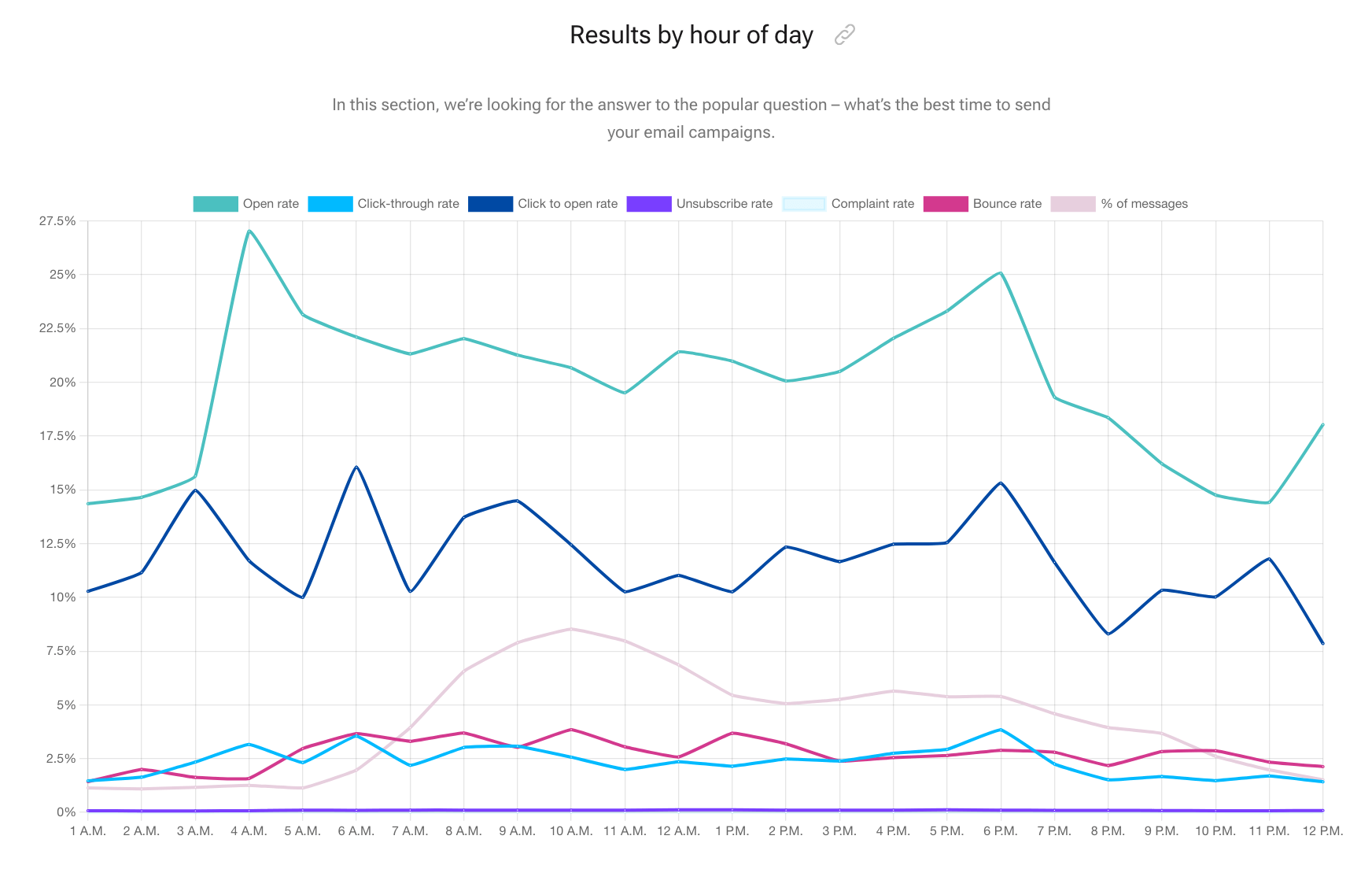This screenshot has width=1372, height=869.
Task: Show or hide Complaint rate label
Action: [x=872, y=204]
